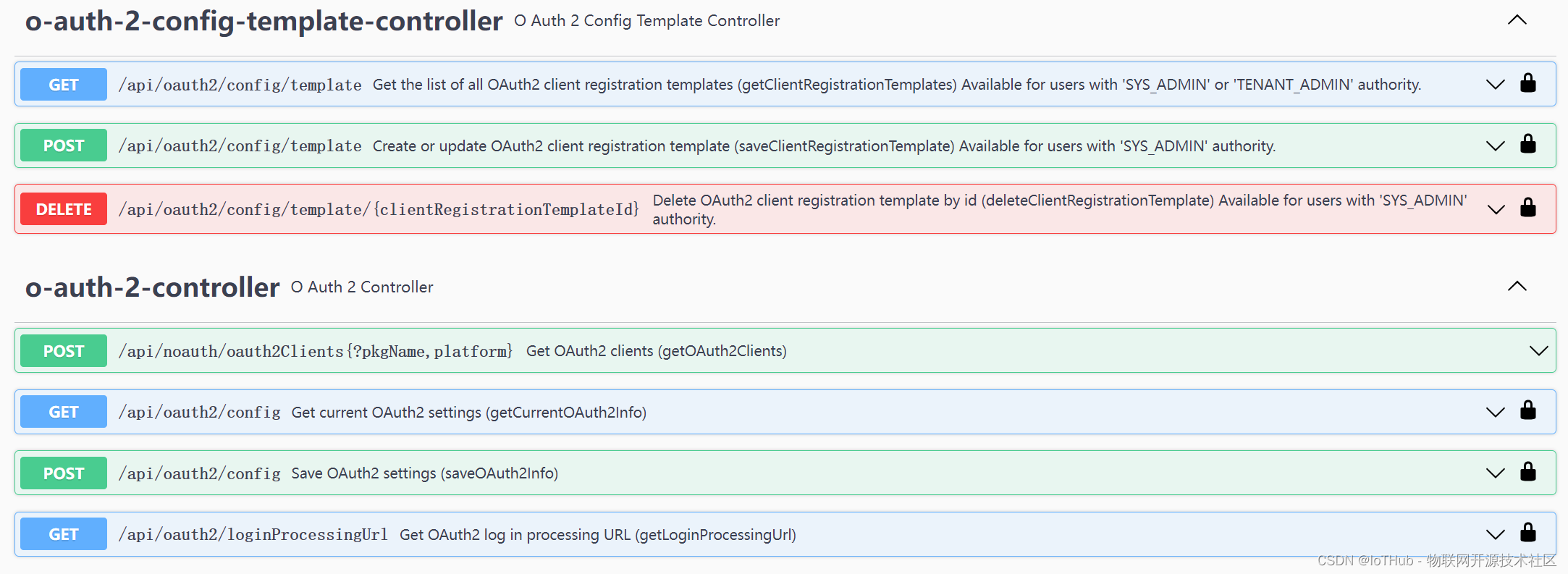Click lock icon on GET /api/oauth2/config row
The width and height of the screenshot is (1568, 574).
tap(1528, 410)
